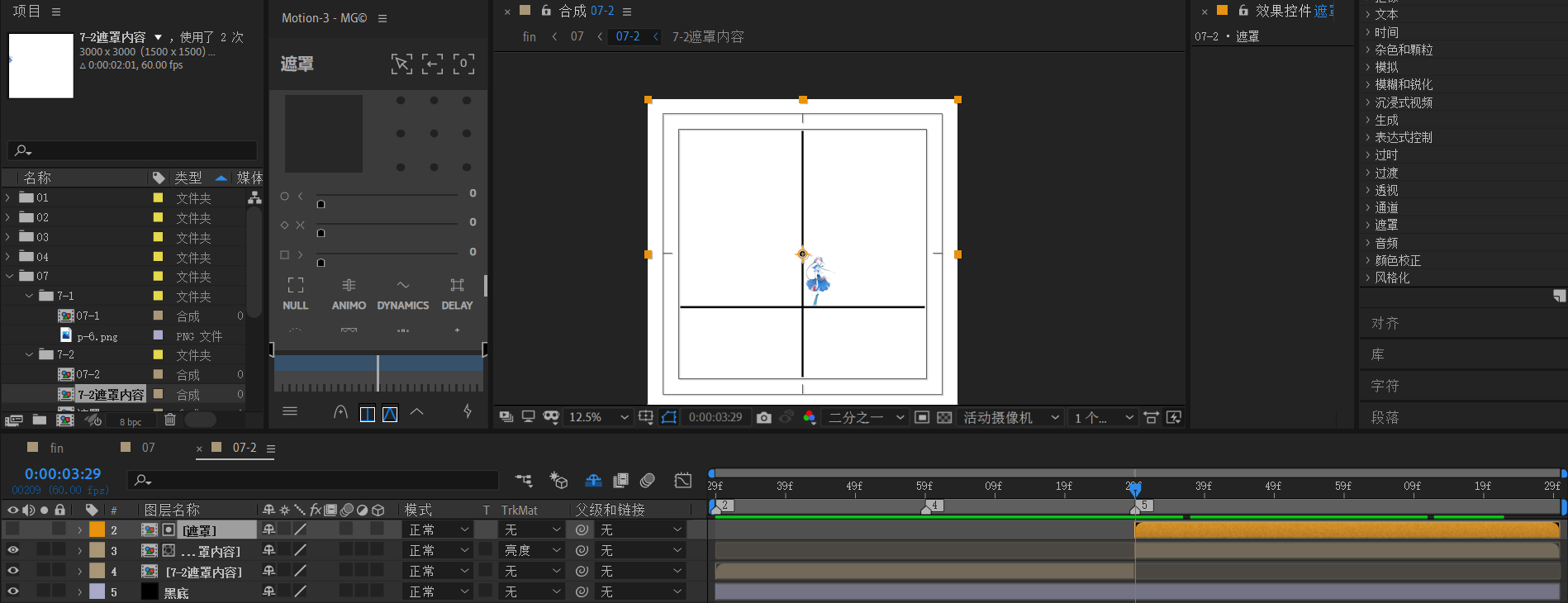Viewport: 1568px width, 603px height.
Task: Open the magnification 12.5% dropdown
Action: tap(599, 418)
